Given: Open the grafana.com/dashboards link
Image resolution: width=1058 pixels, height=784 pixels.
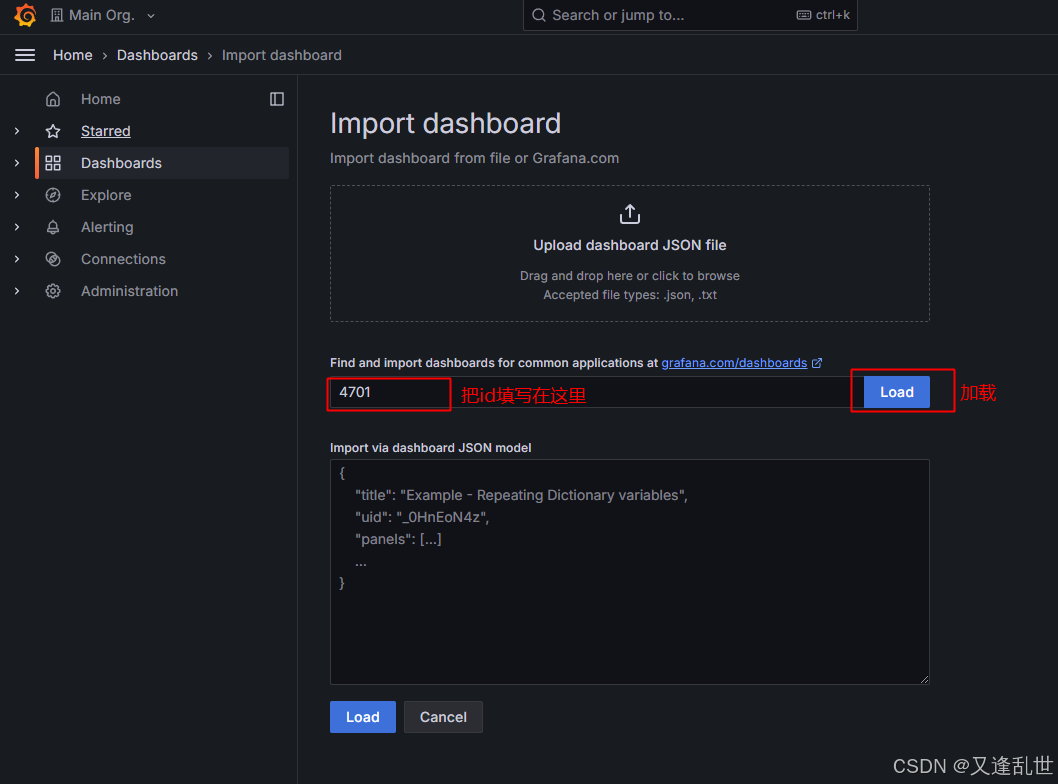Looking at the screenshot, I should click(734, 363).
